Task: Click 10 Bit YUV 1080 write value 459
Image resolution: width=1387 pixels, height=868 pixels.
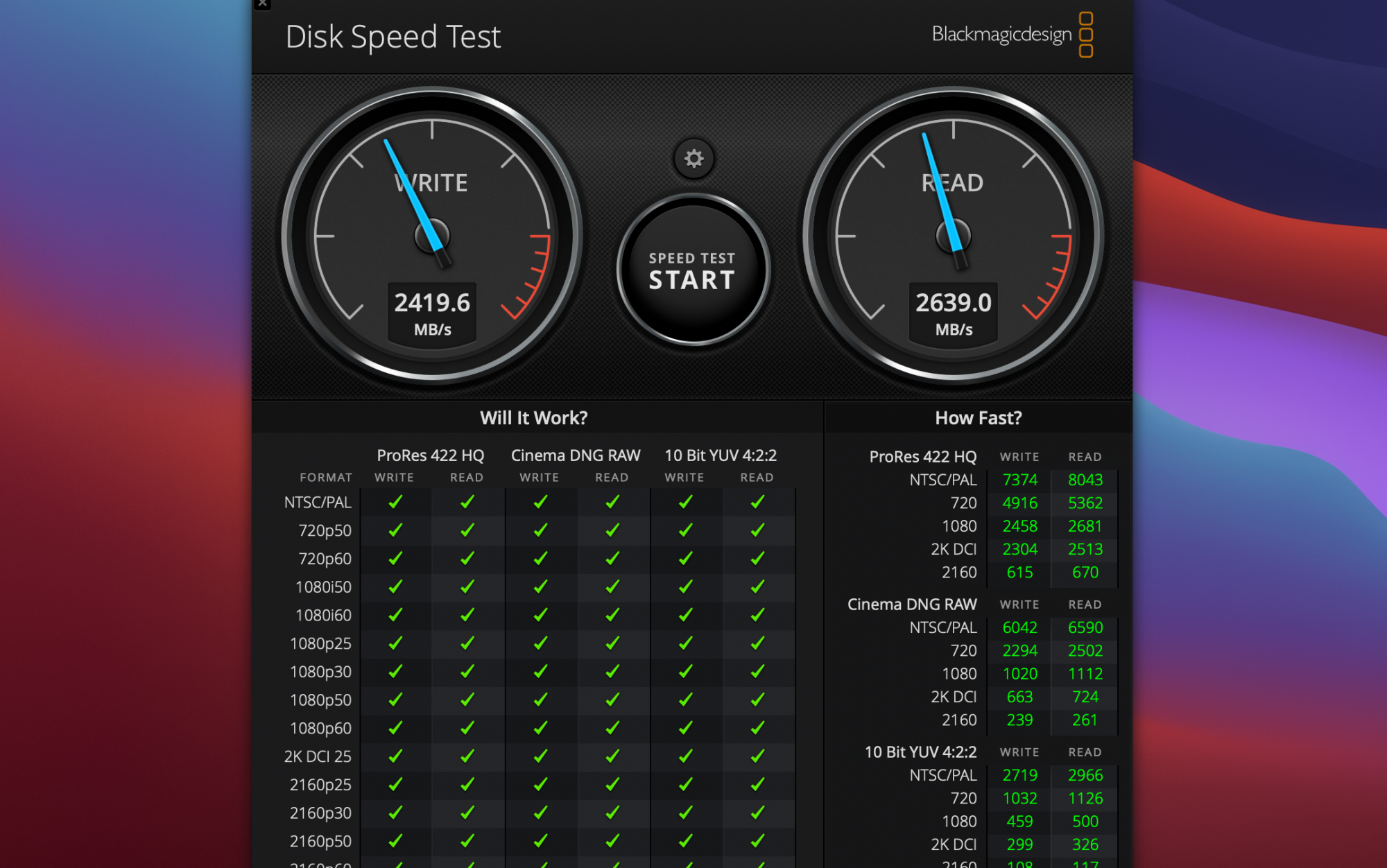Action: [x=1019, y=822]
